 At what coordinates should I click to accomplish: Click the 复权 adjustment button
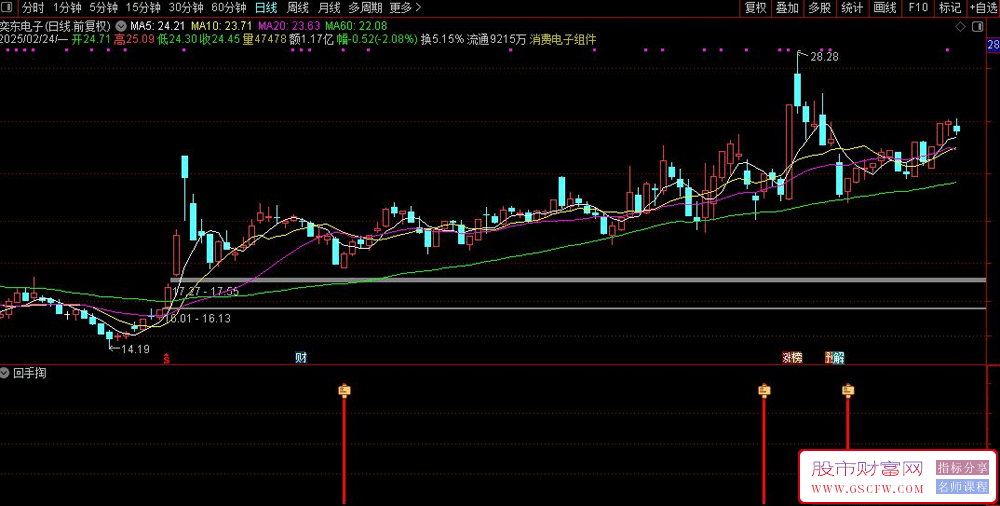[x=755, y=8]
